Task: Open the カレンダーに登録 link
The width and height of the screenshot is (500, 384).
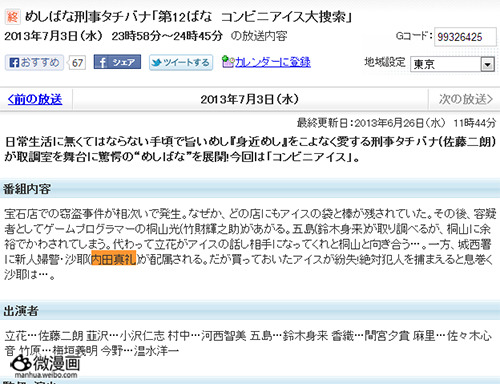Action: tap(273, 62)
